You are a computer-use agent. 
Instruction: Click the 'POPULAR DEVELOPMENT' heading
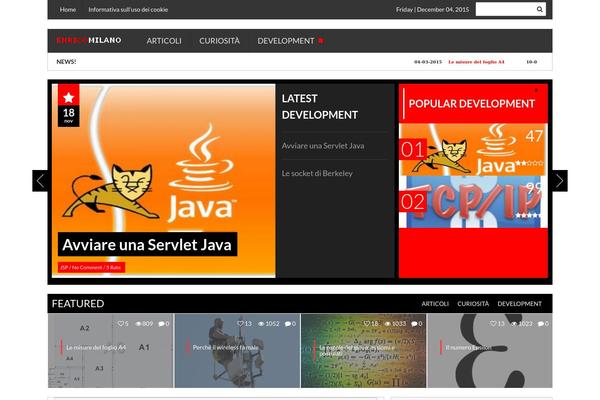pyautogui.click(x=471, y=104)
